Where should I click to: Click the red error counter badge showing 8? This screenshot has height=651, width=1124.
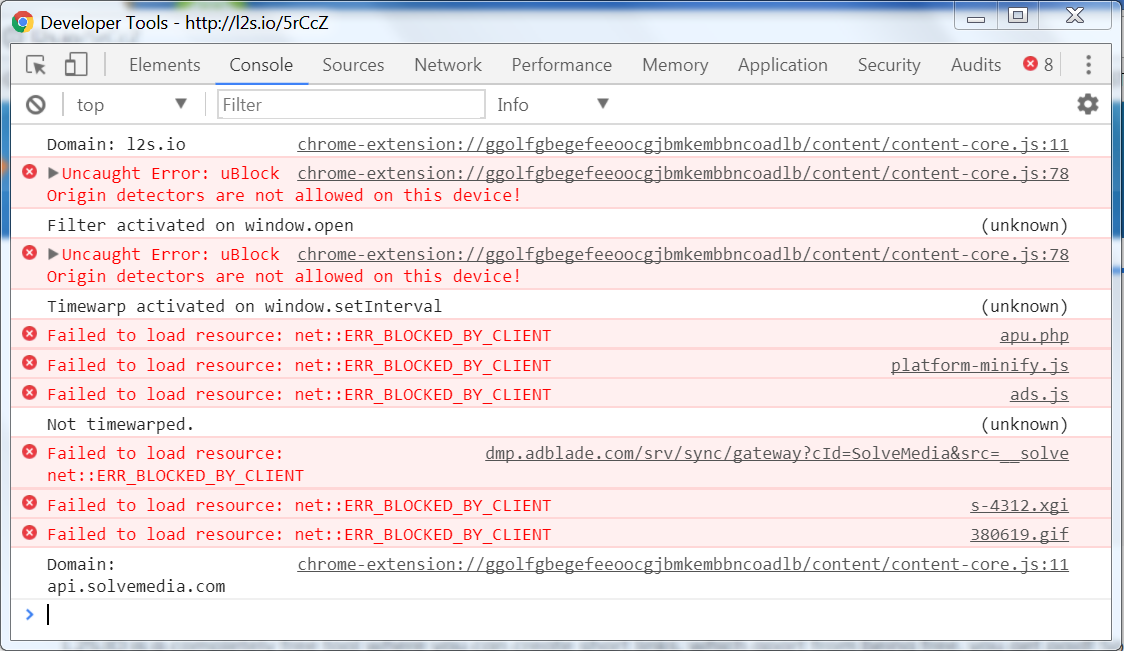click(x=1040, y=64)
